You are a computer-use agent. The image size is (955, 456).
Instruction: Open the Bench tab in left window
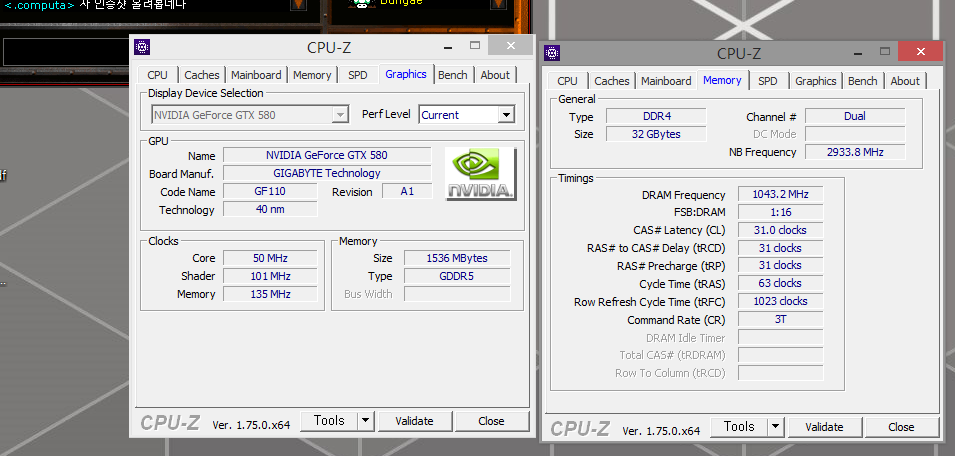(452, 75)
